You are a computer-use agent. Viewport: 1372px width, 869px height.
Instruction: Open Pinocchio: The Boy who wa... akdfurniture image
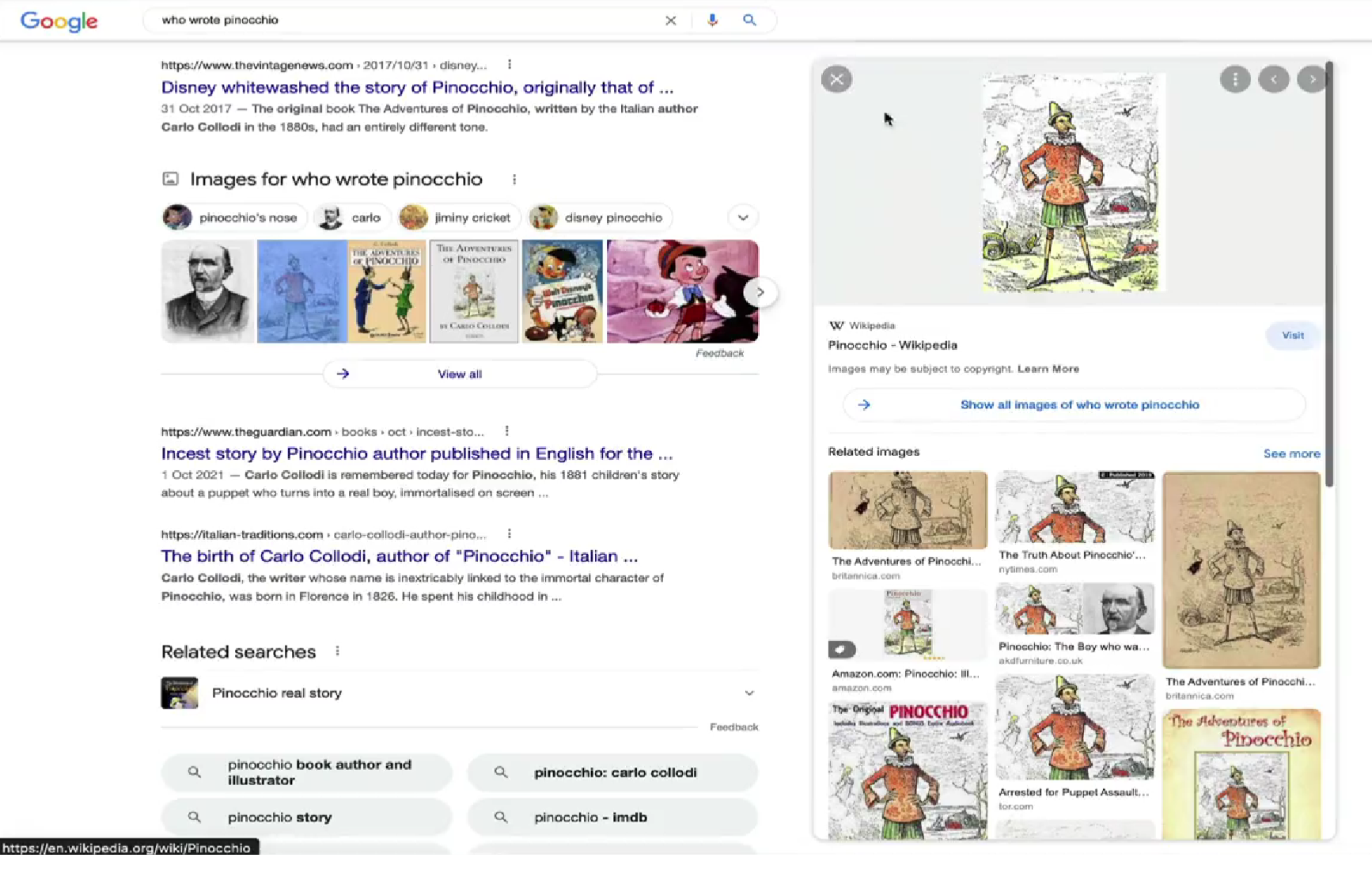pyautogui.click(x=1074, y=609)
